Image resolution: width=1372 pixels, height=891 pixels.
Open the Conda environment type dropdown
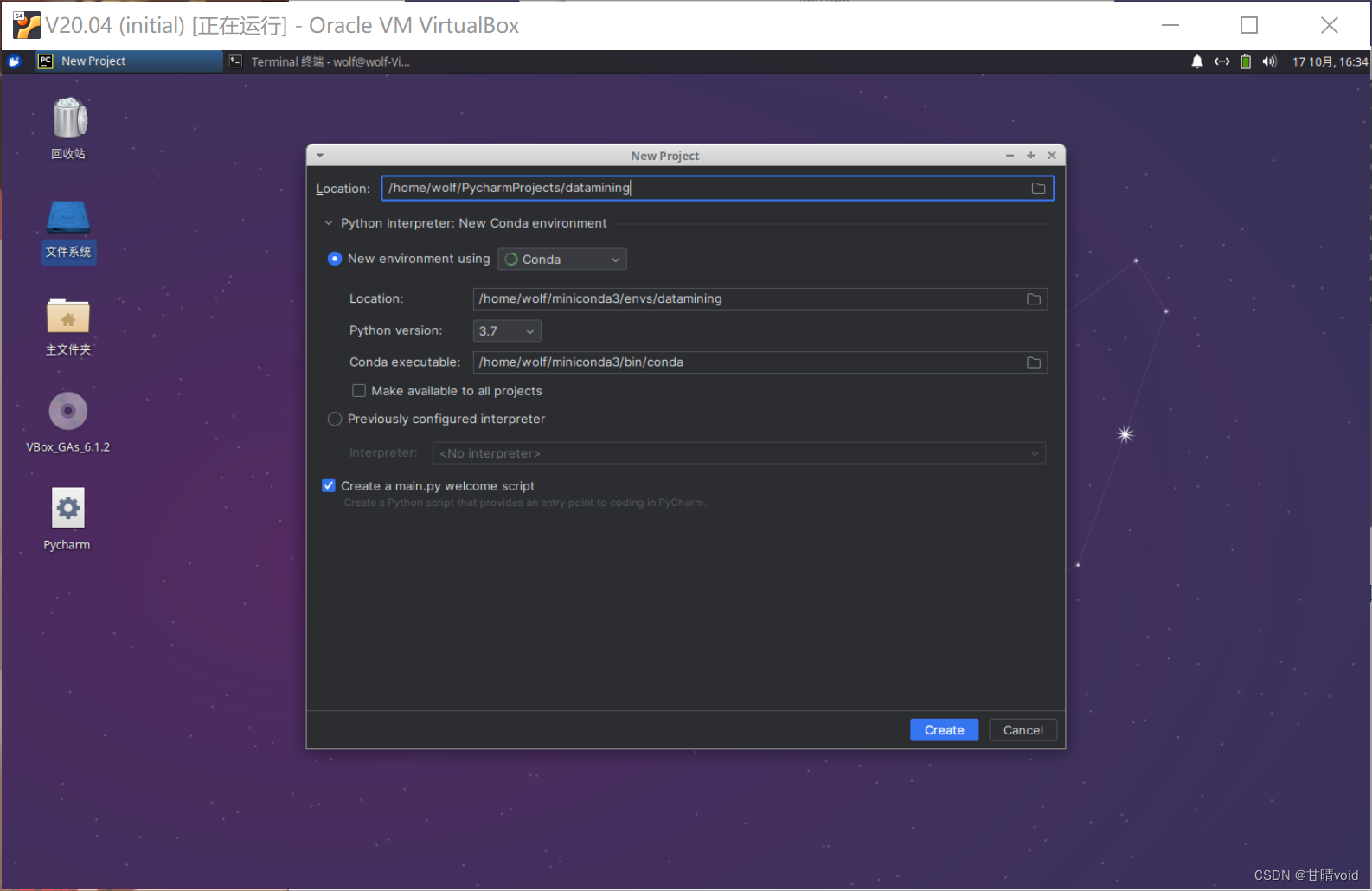[x=562, y=260]
